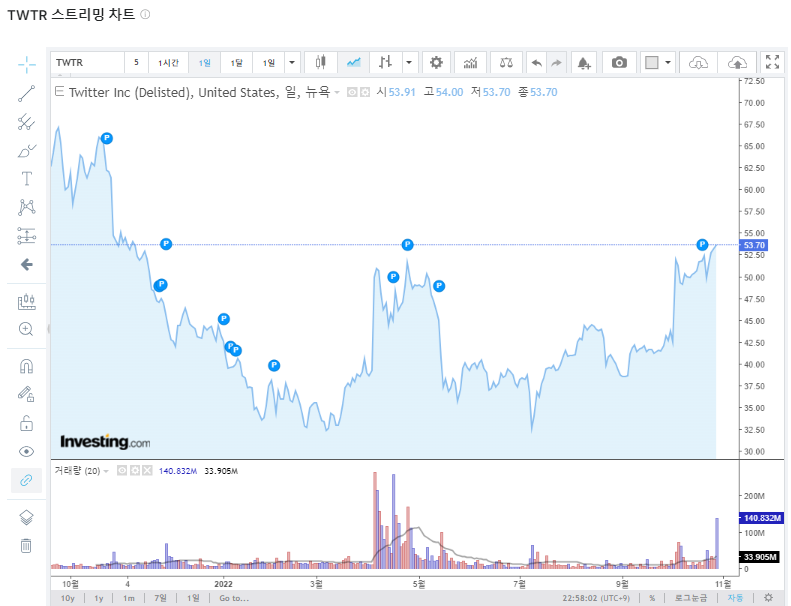Click the 22:58:02 (UTC+9) timezone label
791x606 pixels.
tap(596, 598)
